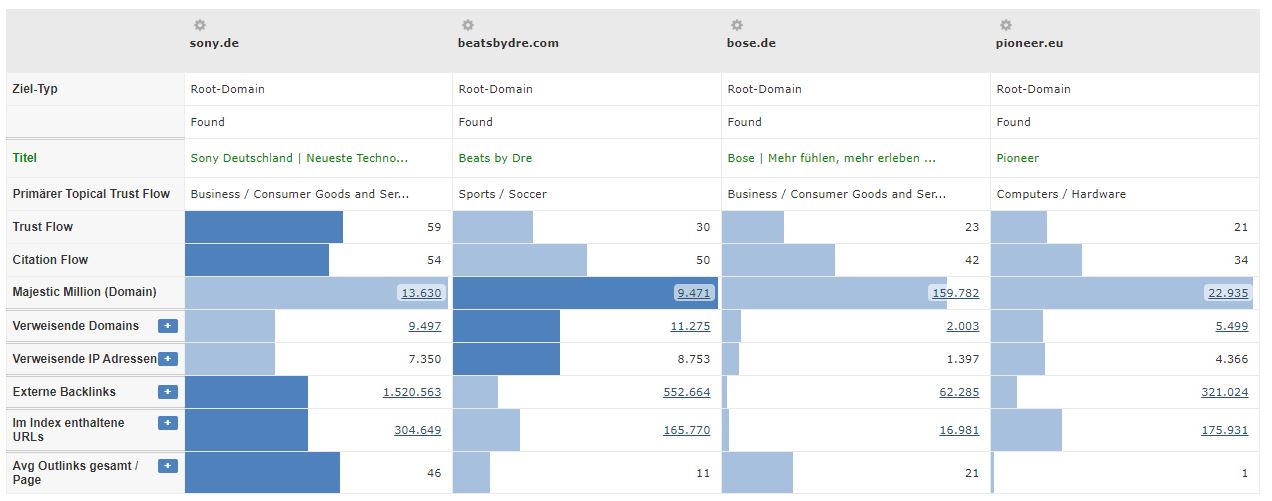Open external backlinks count 1.520.563
The height and width of the screenshot is (501, 1272).
pyautogui.click(x=412, y=392)
